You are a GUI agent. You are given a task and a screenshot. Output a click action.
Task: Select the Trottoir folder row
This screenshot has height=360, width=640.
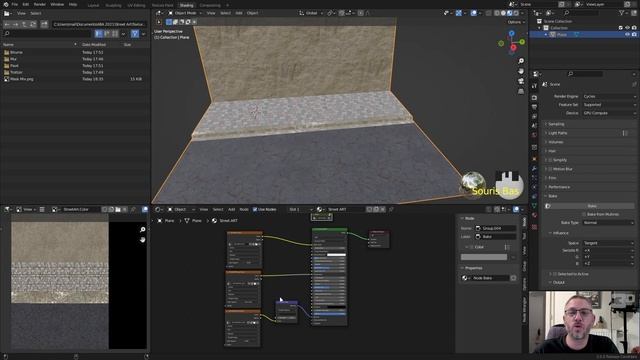pos(75,72)
